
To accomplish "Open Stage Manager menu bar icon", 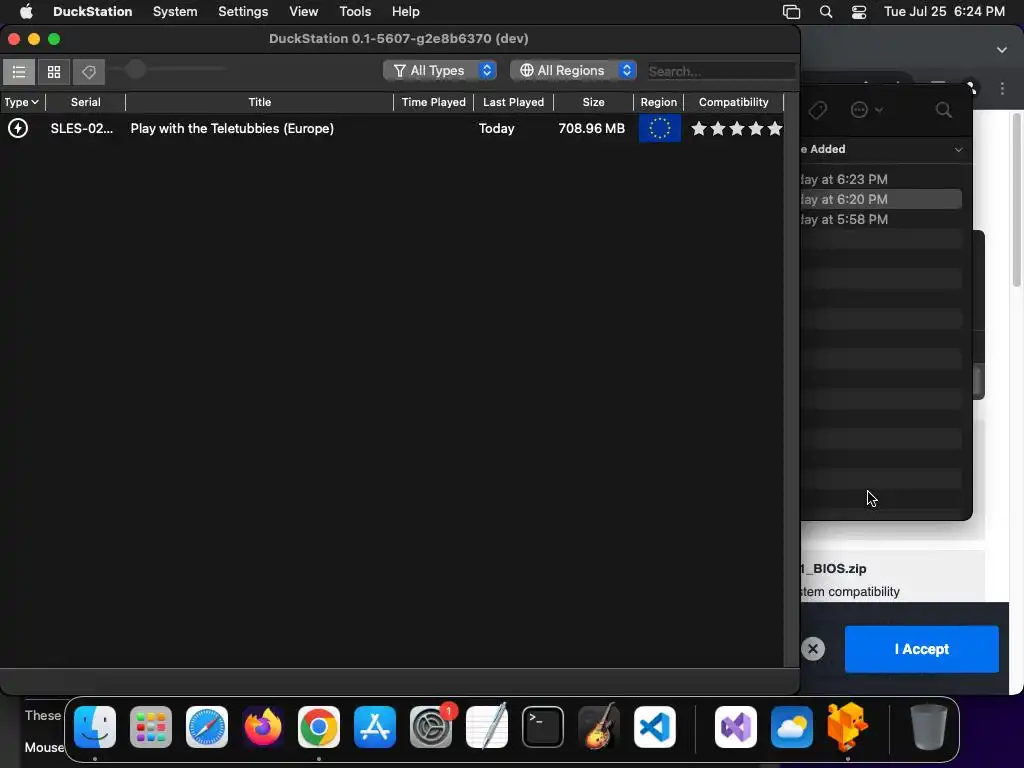I will (792, 12).
